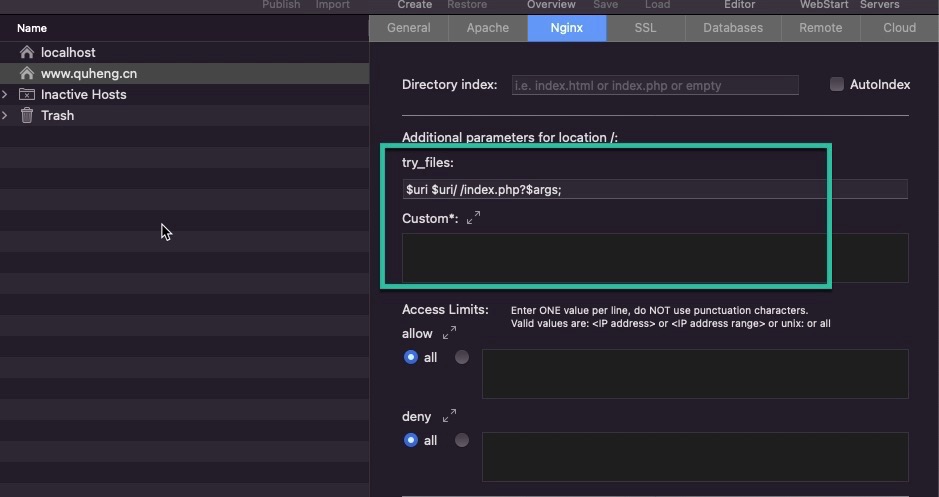Image resolution: width=939 pixels, height=497 pixels.
Task: Select the localhost host row
Action: [x=184, y=52]
